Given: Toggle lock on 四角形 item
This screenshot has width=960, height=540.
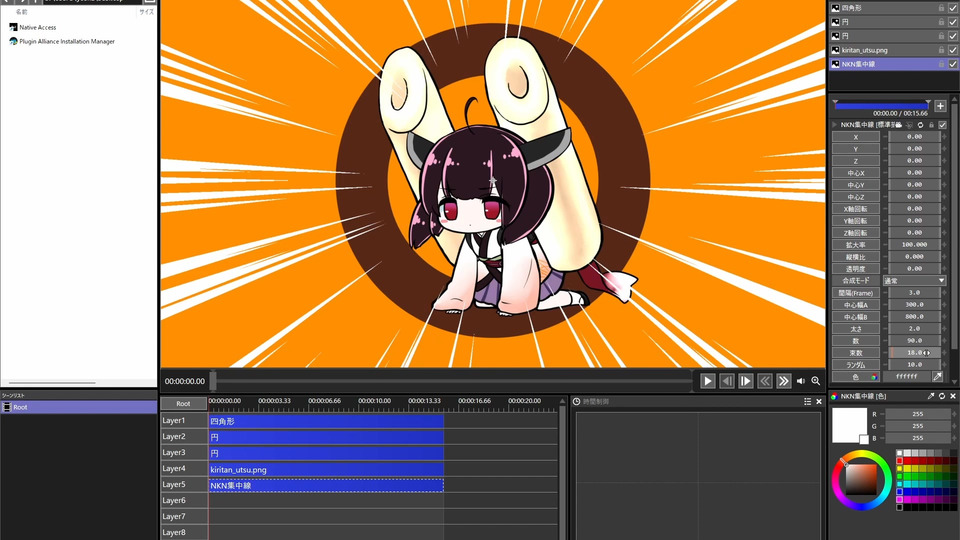Looking at the screenshot, I should [x=941, y=8].
